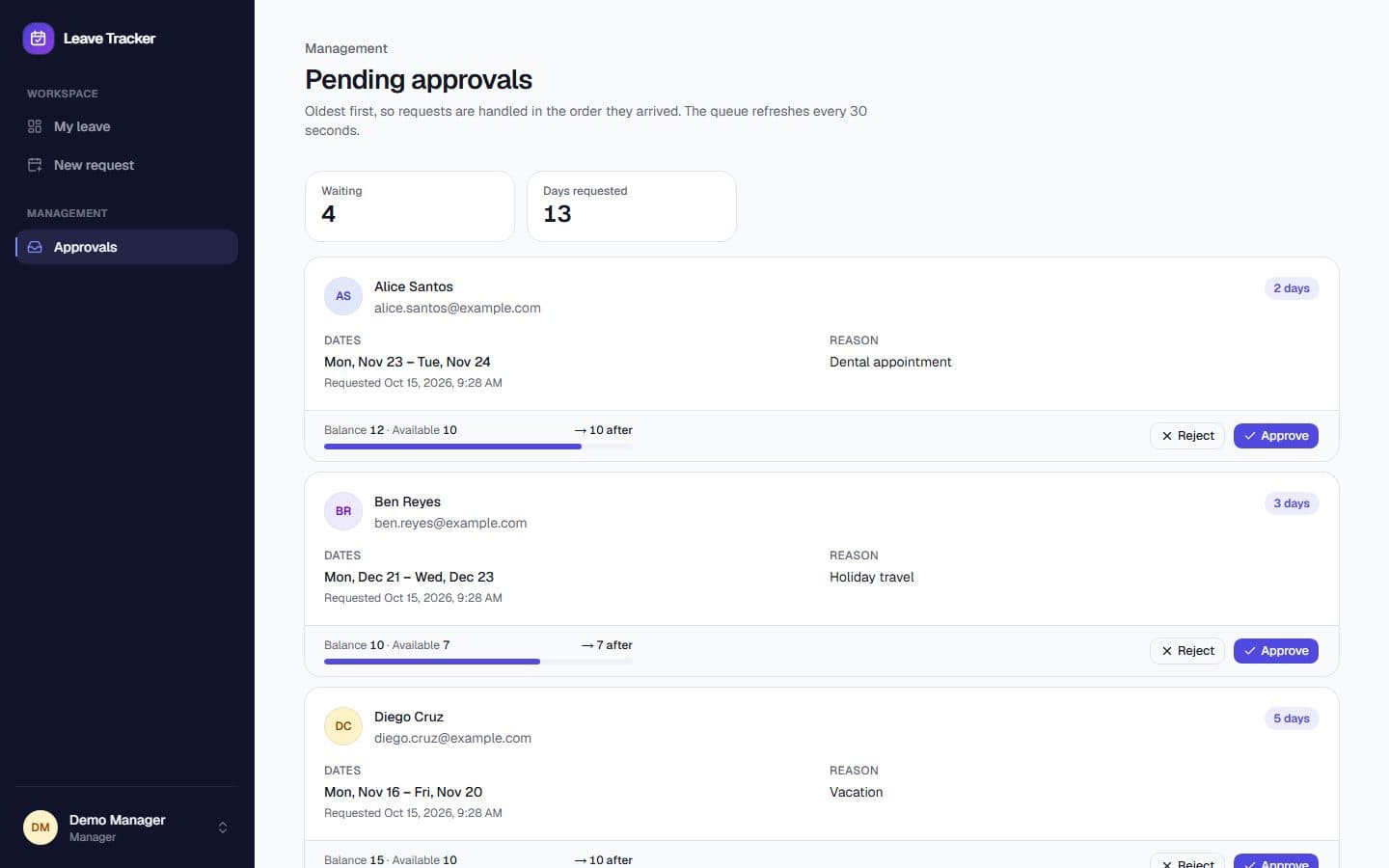The width and height of the screenshot is (1389, 868).
Task: Click the Diego Cruz name
Action: click(409, 717)
